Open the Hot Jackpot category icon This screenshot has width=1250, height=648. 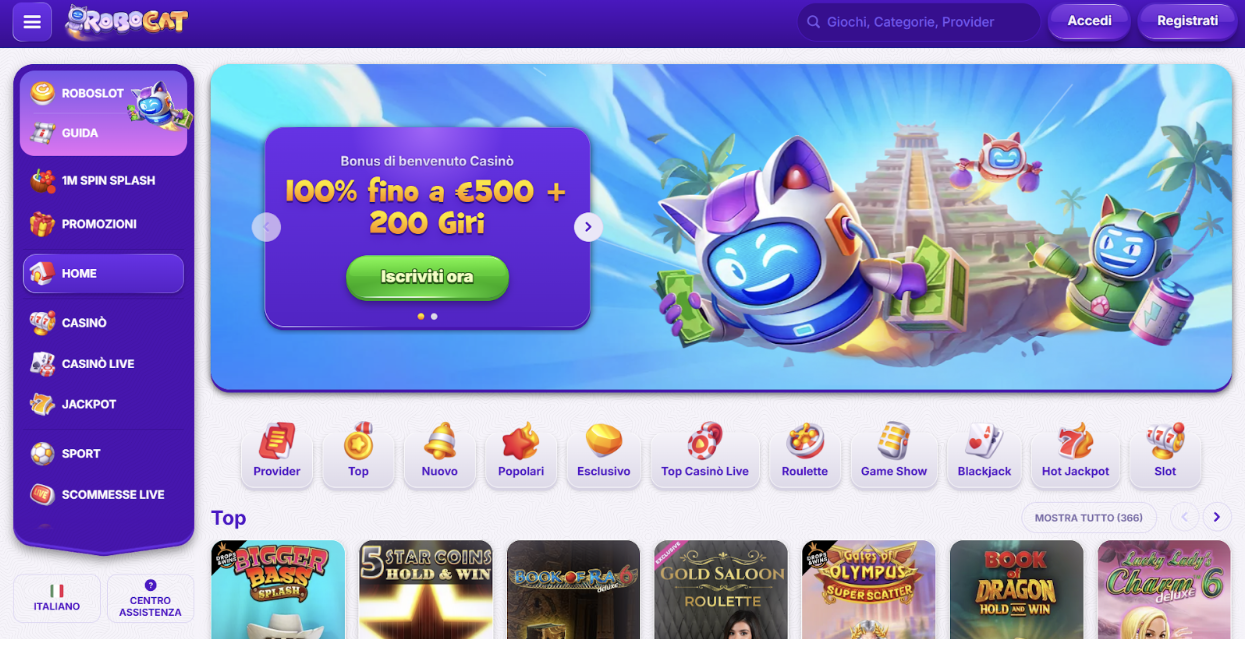(x=1075, y=452)
